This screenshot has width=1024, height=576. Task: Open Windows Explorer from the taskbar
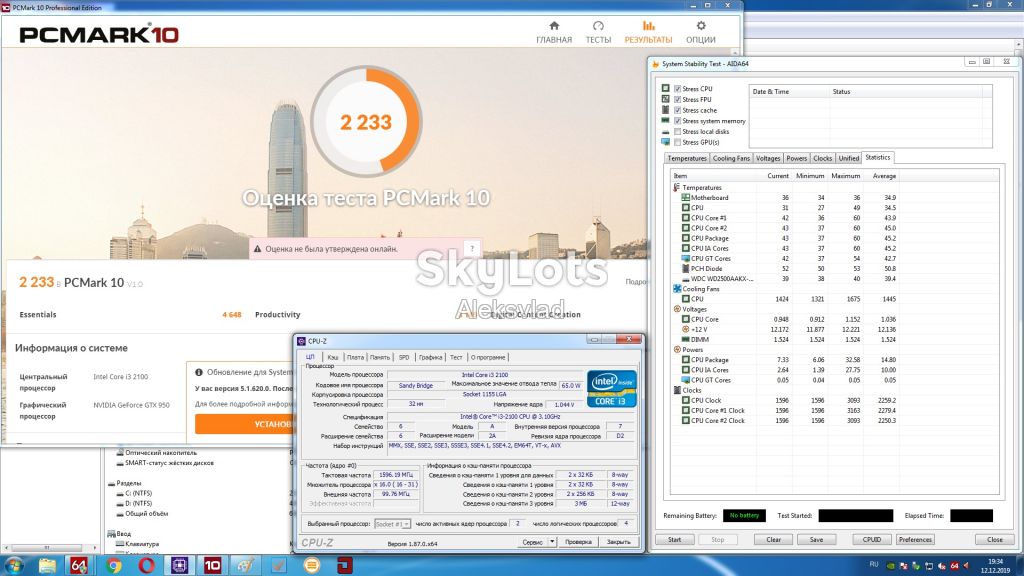coord(47,566)
